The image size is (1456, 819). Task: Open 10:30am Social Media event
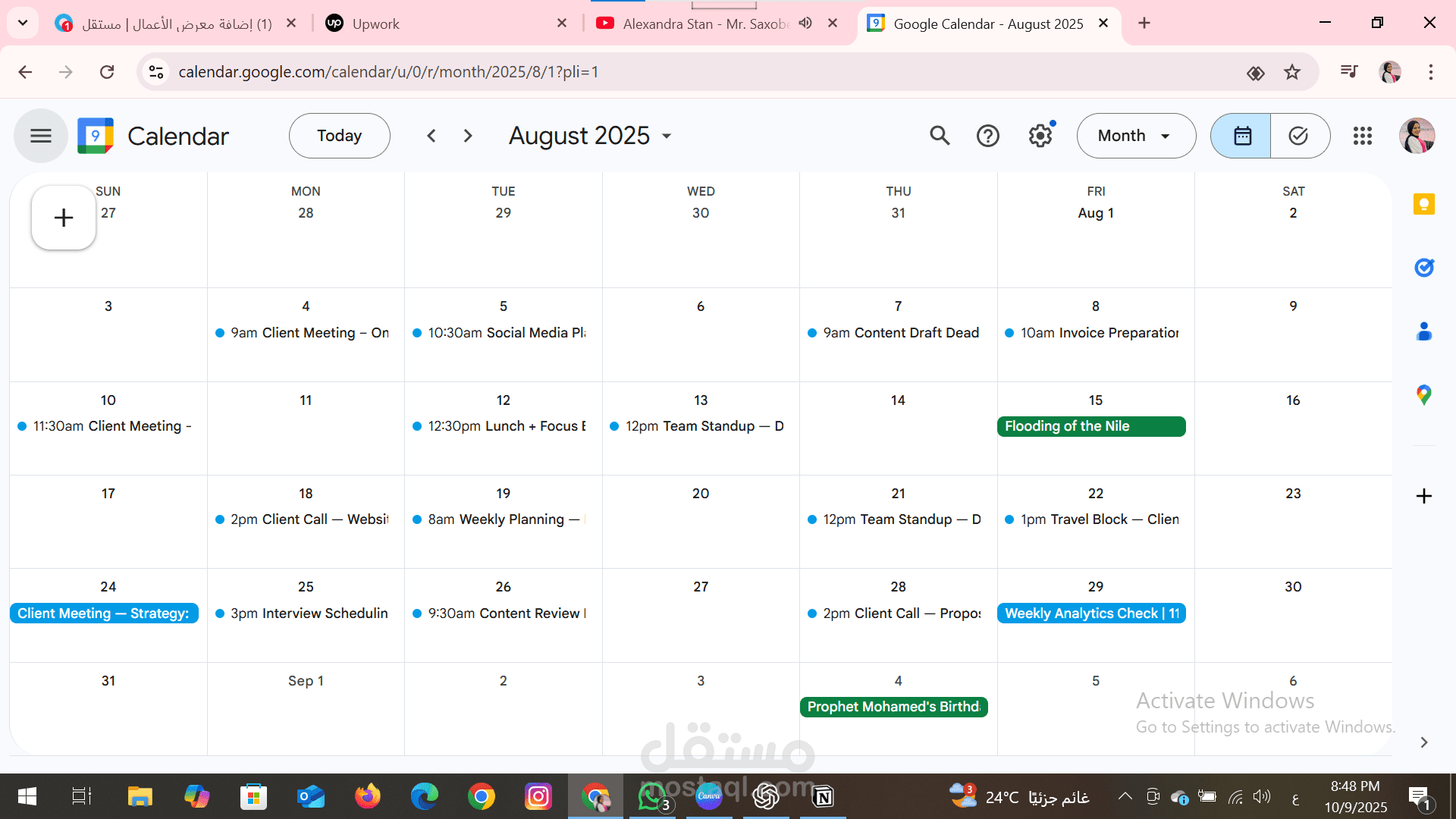(x=500, y=333)
